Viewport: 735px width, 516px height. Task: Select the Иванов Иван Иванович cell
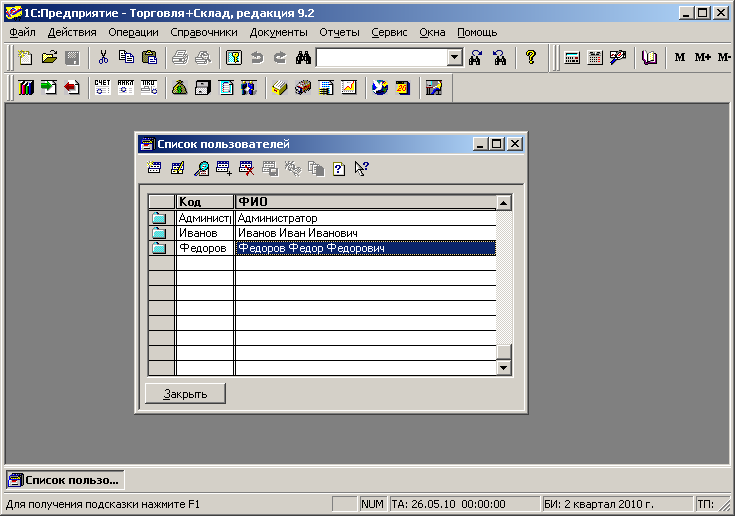coord(365,233)
